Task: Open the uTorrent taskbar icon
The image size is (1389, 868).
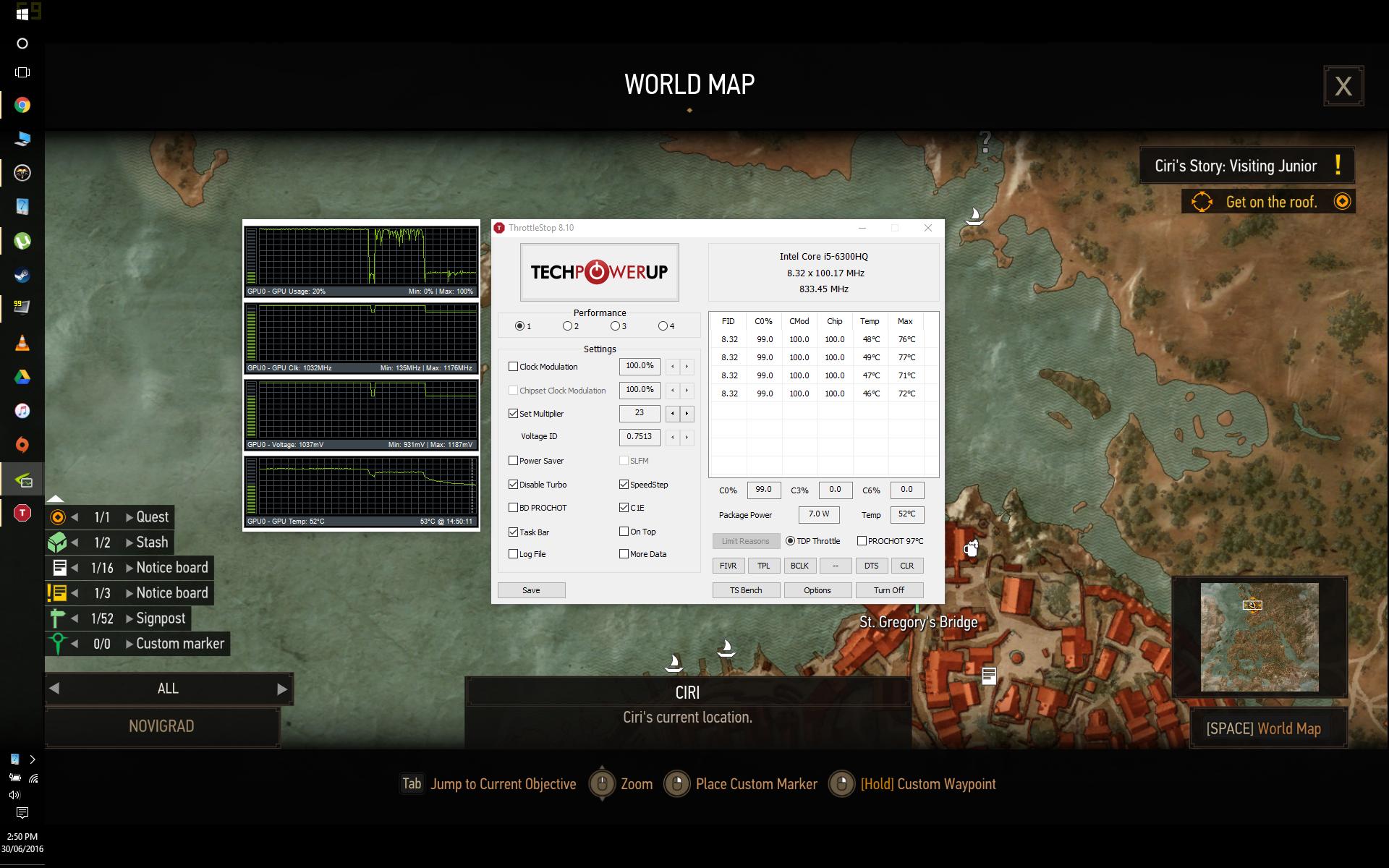Action: point(22,241)
